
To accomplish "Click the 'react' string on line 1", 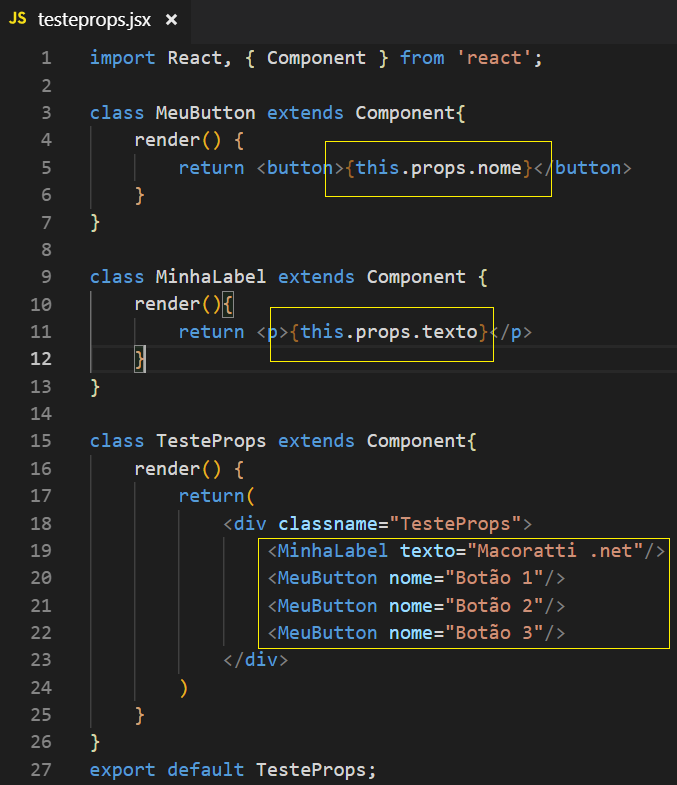I will pyautogui.click(x=494, y=58).
